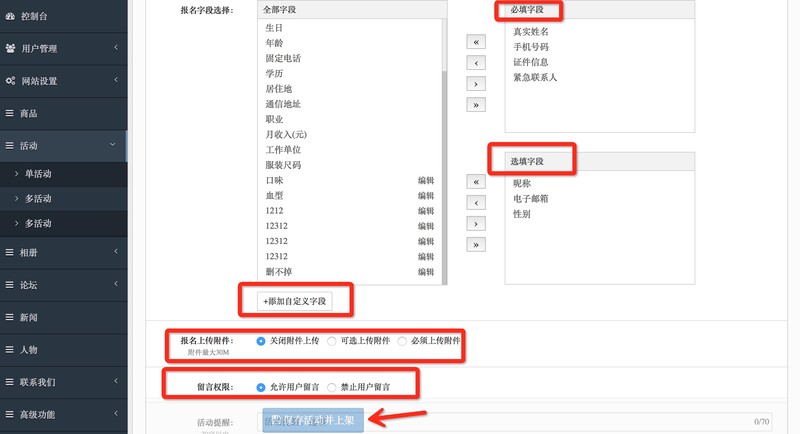Expand the 网站设置 chevron
This screenshot has width=800, height=434.
116,80
